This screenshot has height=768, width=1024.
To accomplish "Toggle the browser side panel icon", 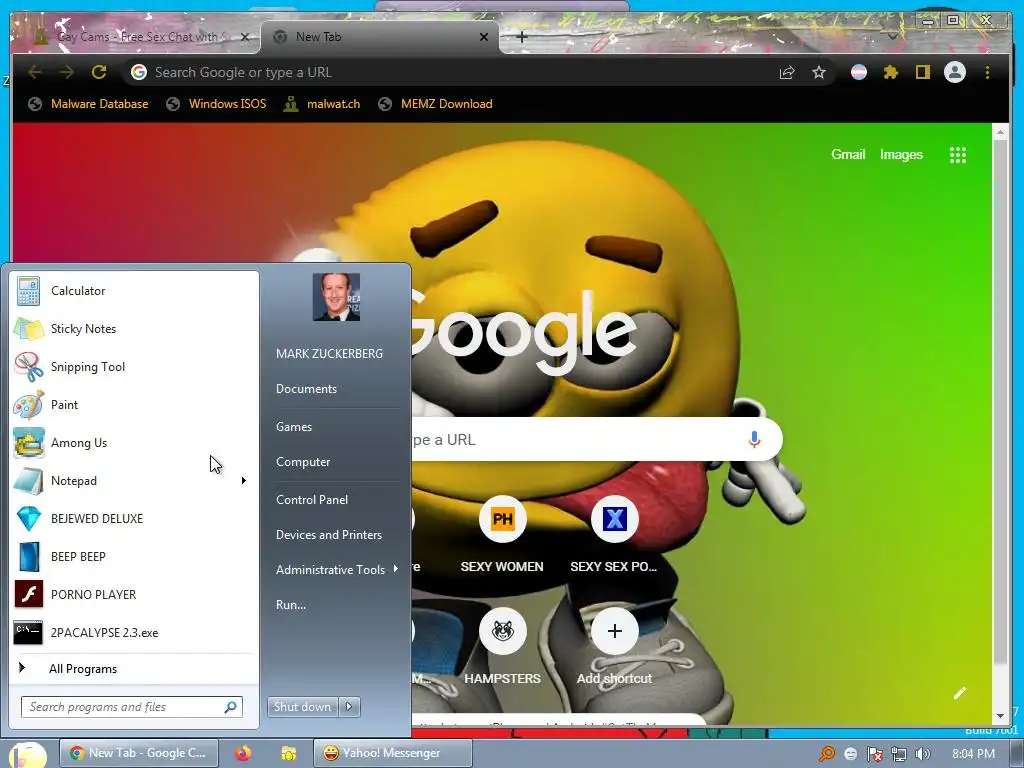I will (923, 72).
